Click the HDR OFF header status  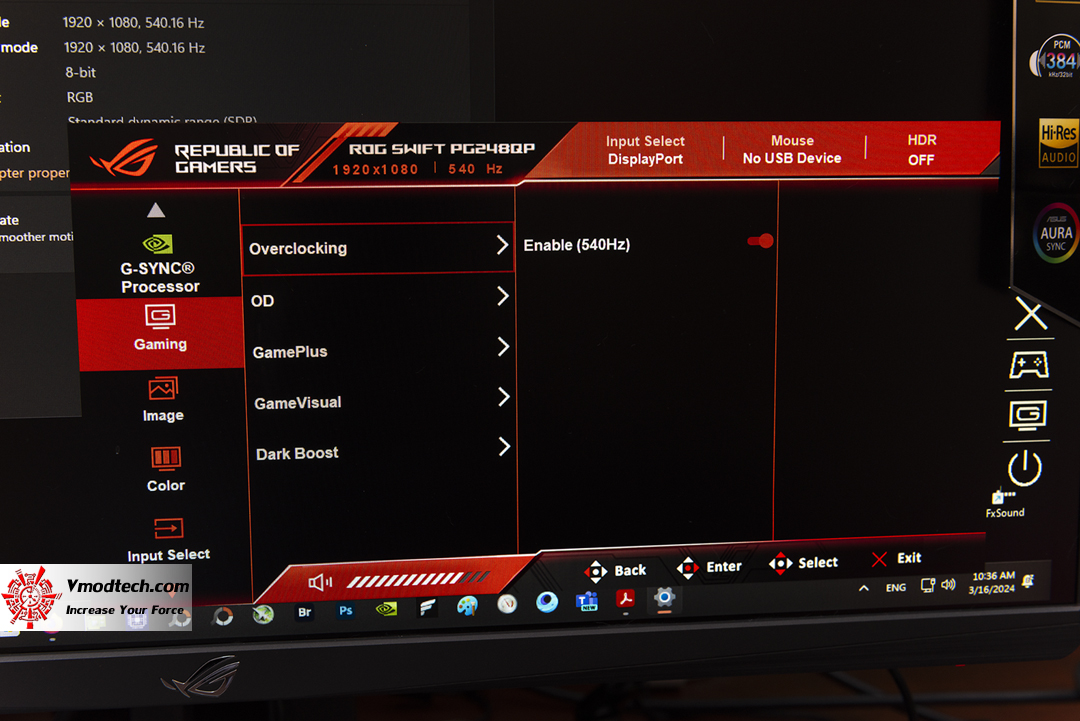tap(922, 149)
